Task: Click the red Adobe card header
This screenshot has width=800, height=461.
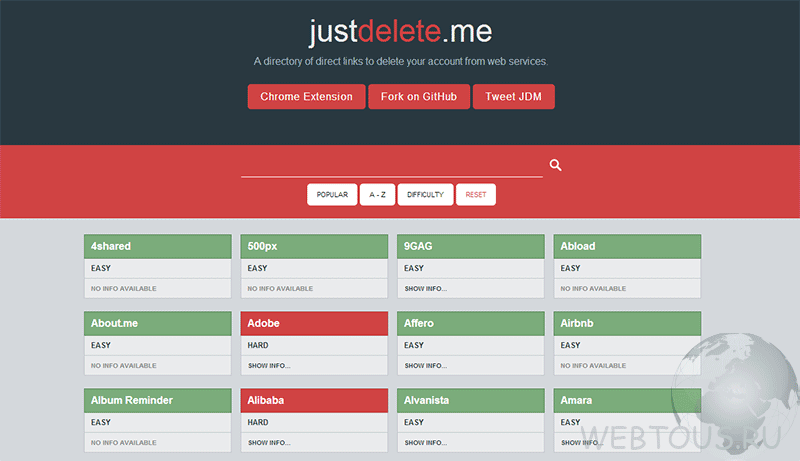Action: (x=314, y=323)
